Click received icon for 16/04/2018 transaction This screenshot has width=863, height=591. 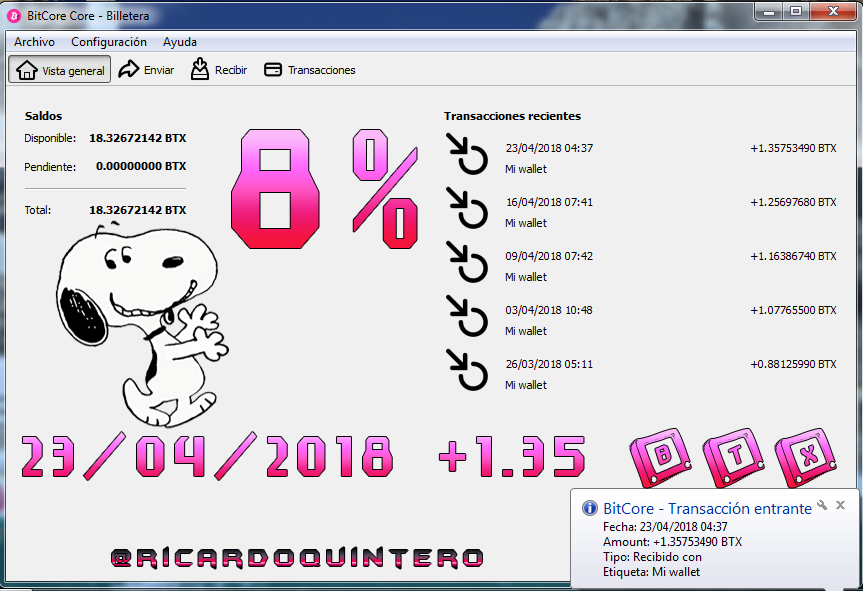coord(467,208)
